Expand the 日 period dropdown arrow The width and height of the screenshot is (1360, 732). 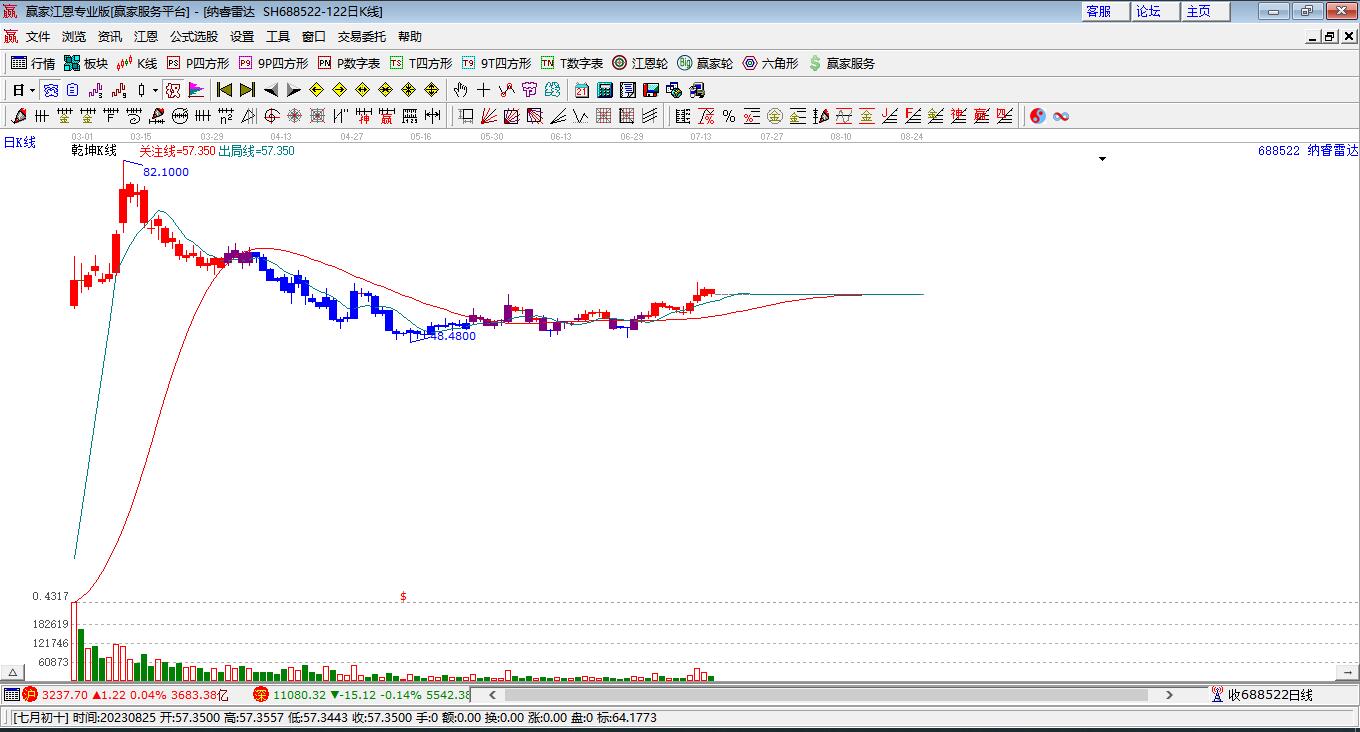32,90
